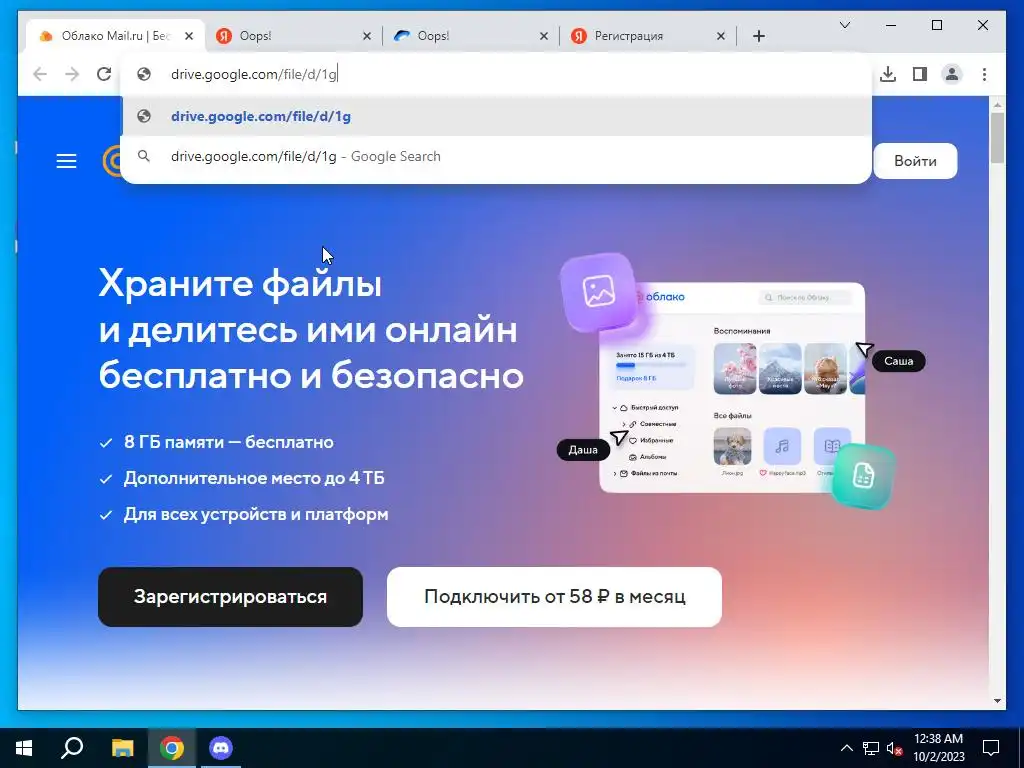
Task: Click Для всех устройств и платформ text
Action: (256, 515)
